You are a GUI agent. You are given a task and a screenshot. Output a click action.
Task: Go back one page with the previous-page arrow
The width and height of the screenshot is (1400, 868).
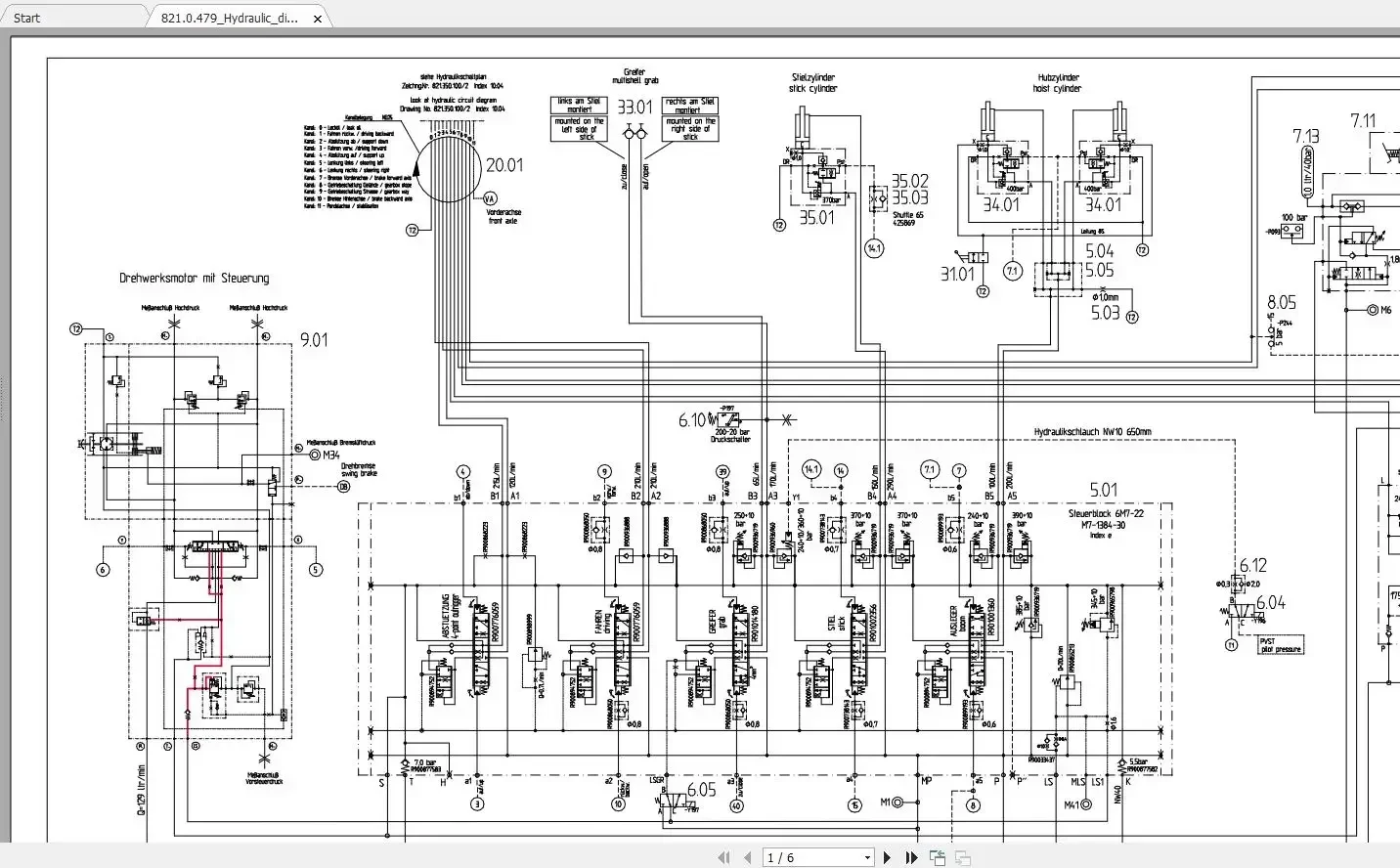747,857
